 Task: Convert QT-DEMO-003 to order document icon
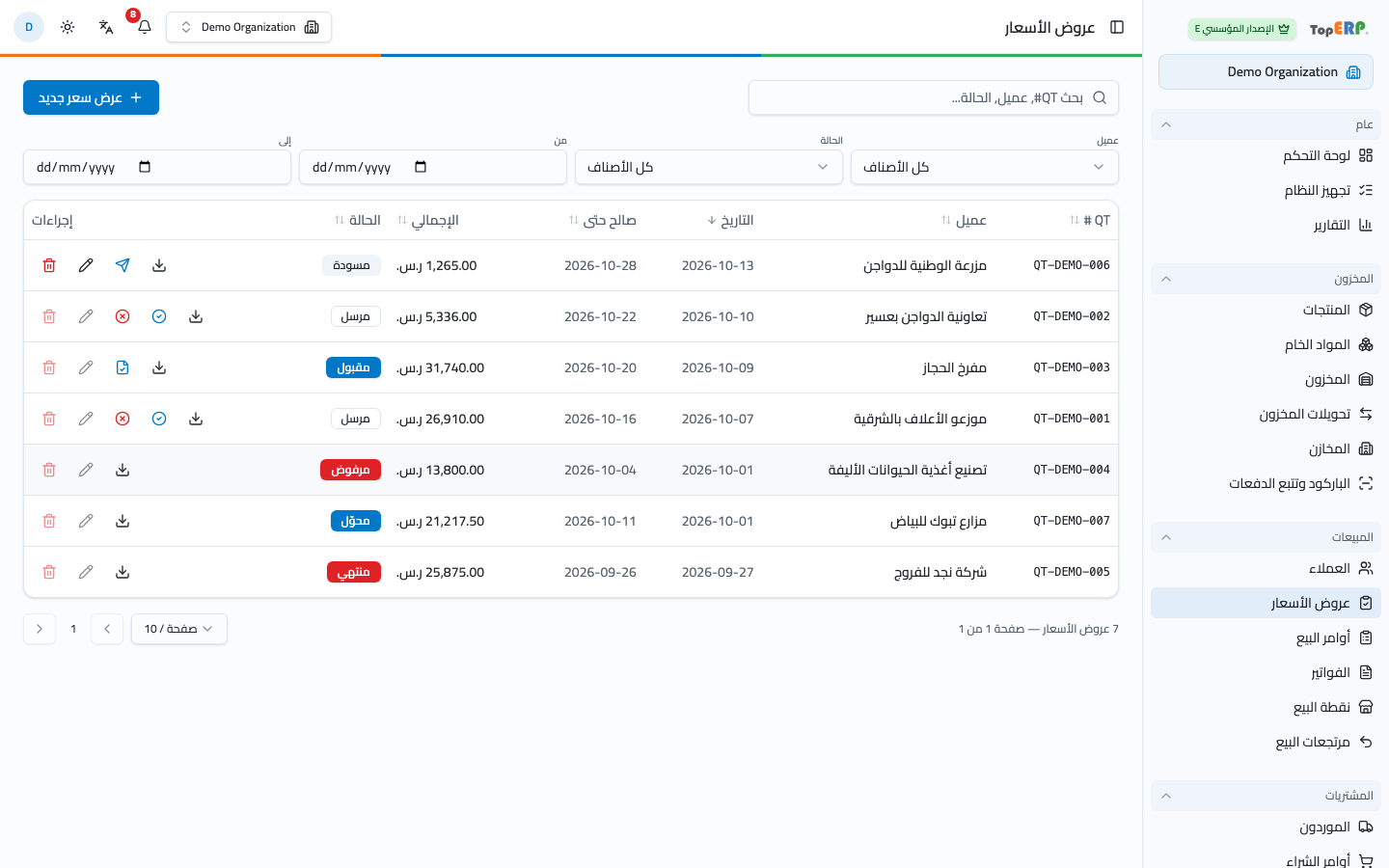[123, 367]
